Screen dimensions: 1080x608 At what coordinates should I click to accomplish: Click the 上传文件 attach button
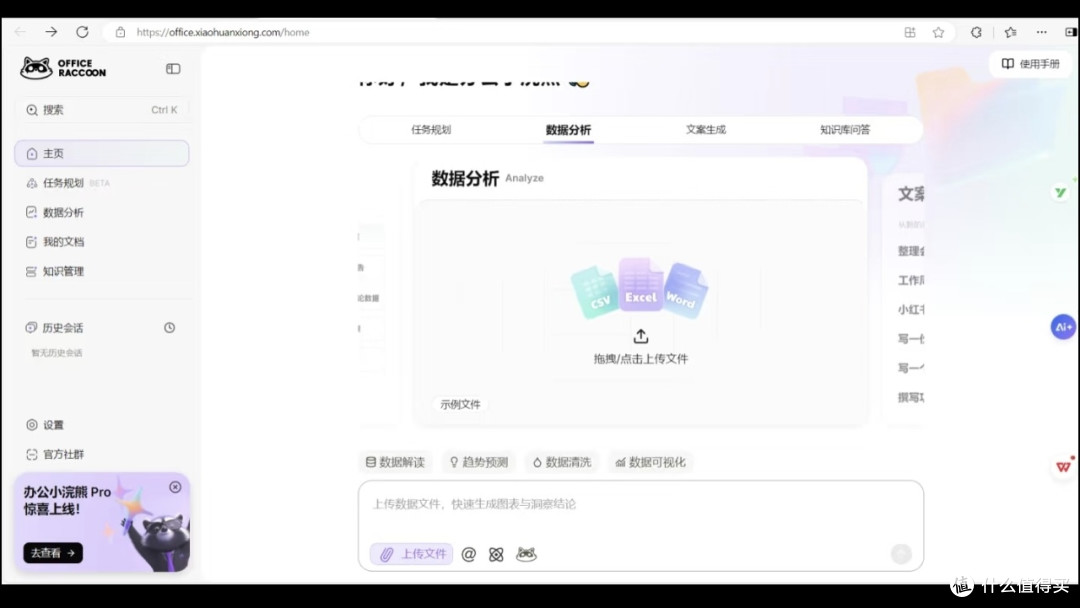(x=412, y=554)
